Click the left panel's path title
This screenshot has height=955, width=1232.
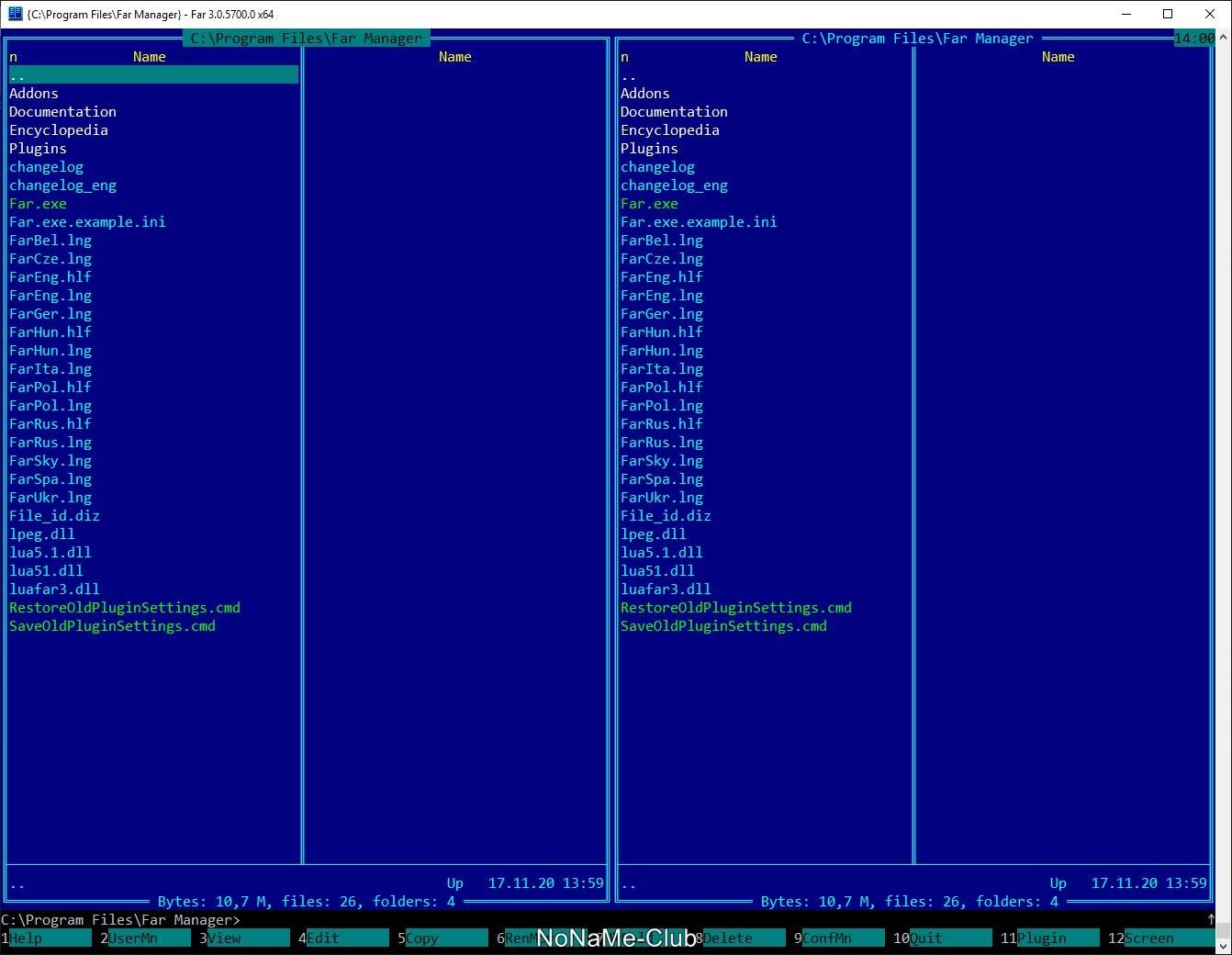pos(307,39)
